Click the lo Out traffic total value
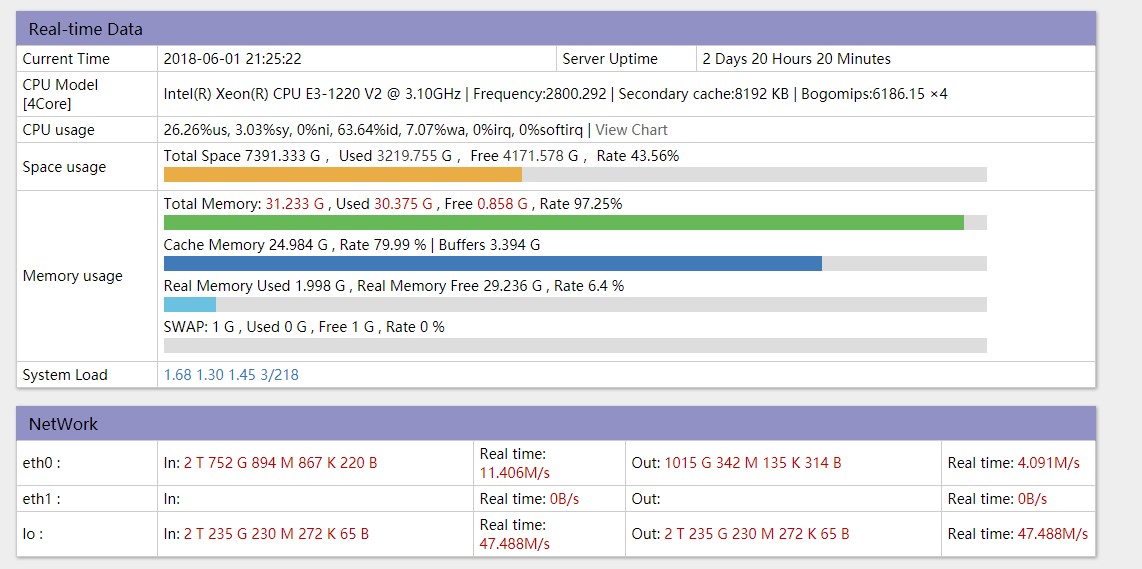 pos(757,534)
